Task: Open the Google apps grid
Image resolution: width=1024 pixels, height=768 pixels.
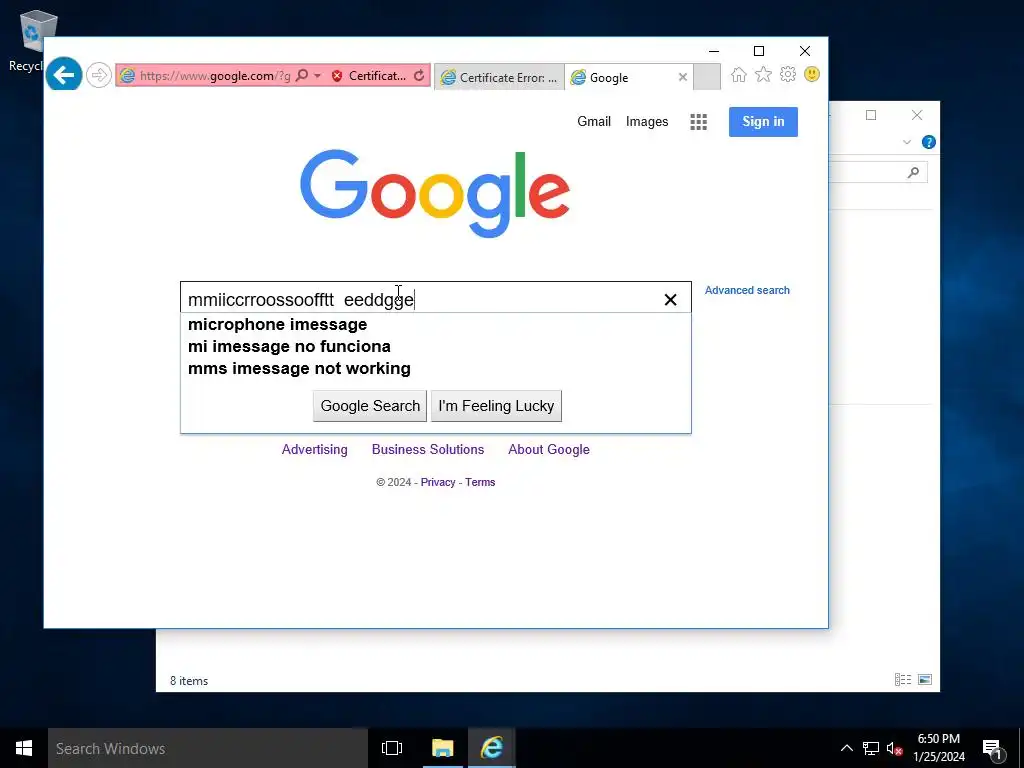Action: 698,121
